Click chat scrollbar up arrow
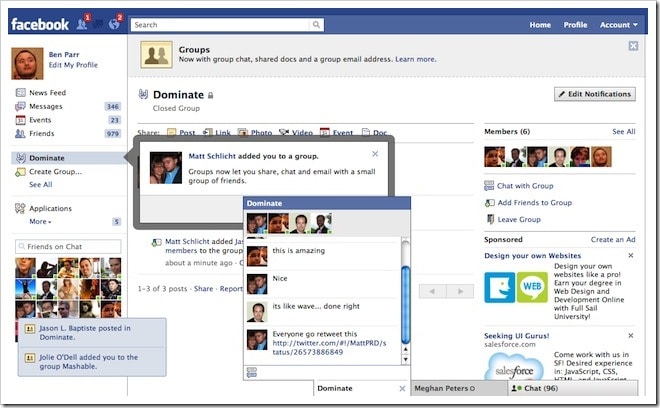 406,349
